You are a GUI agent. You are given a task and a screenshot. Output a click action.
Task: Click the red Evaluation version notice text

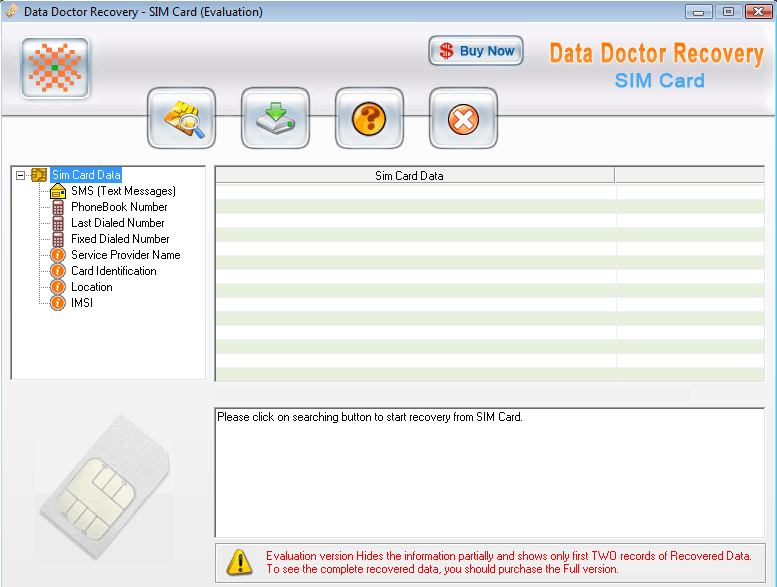[x=508, y=562]
